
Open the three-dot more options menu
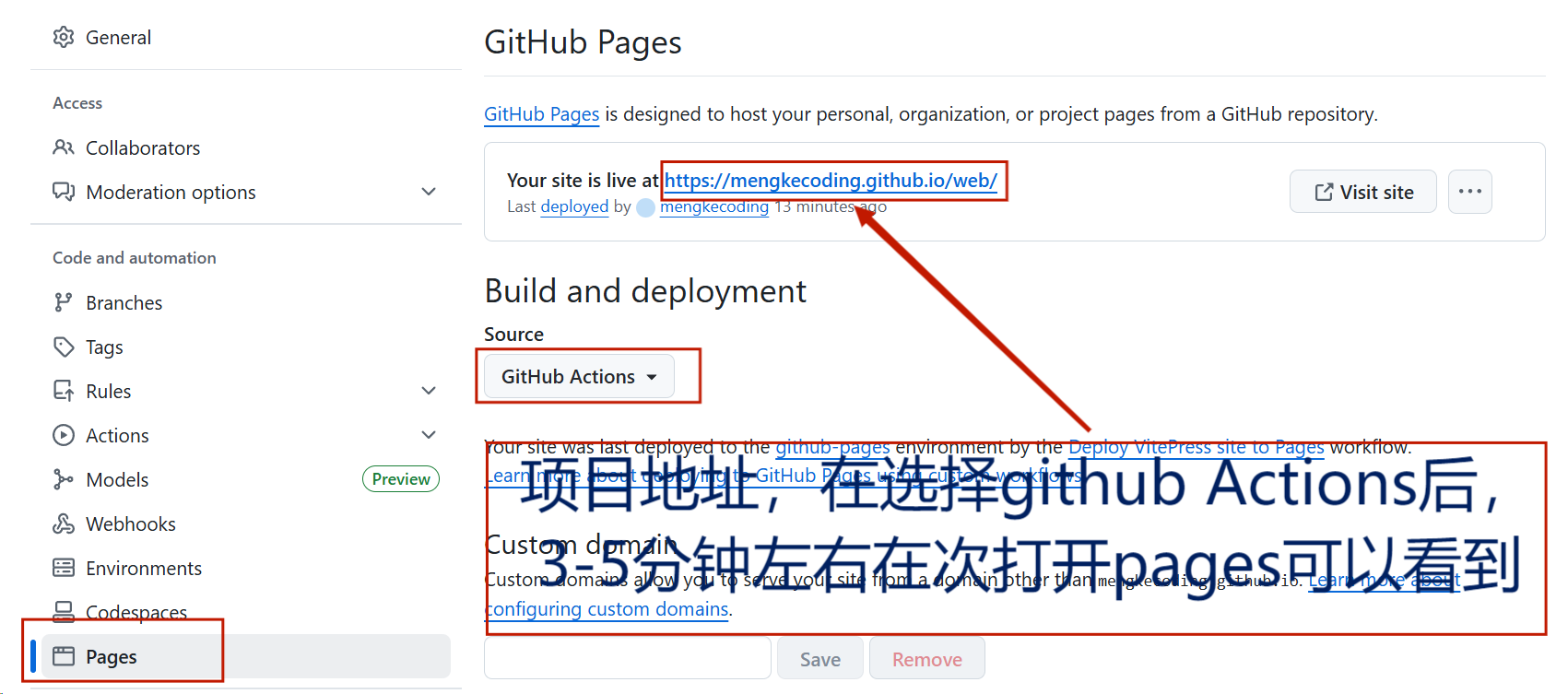1469,192
